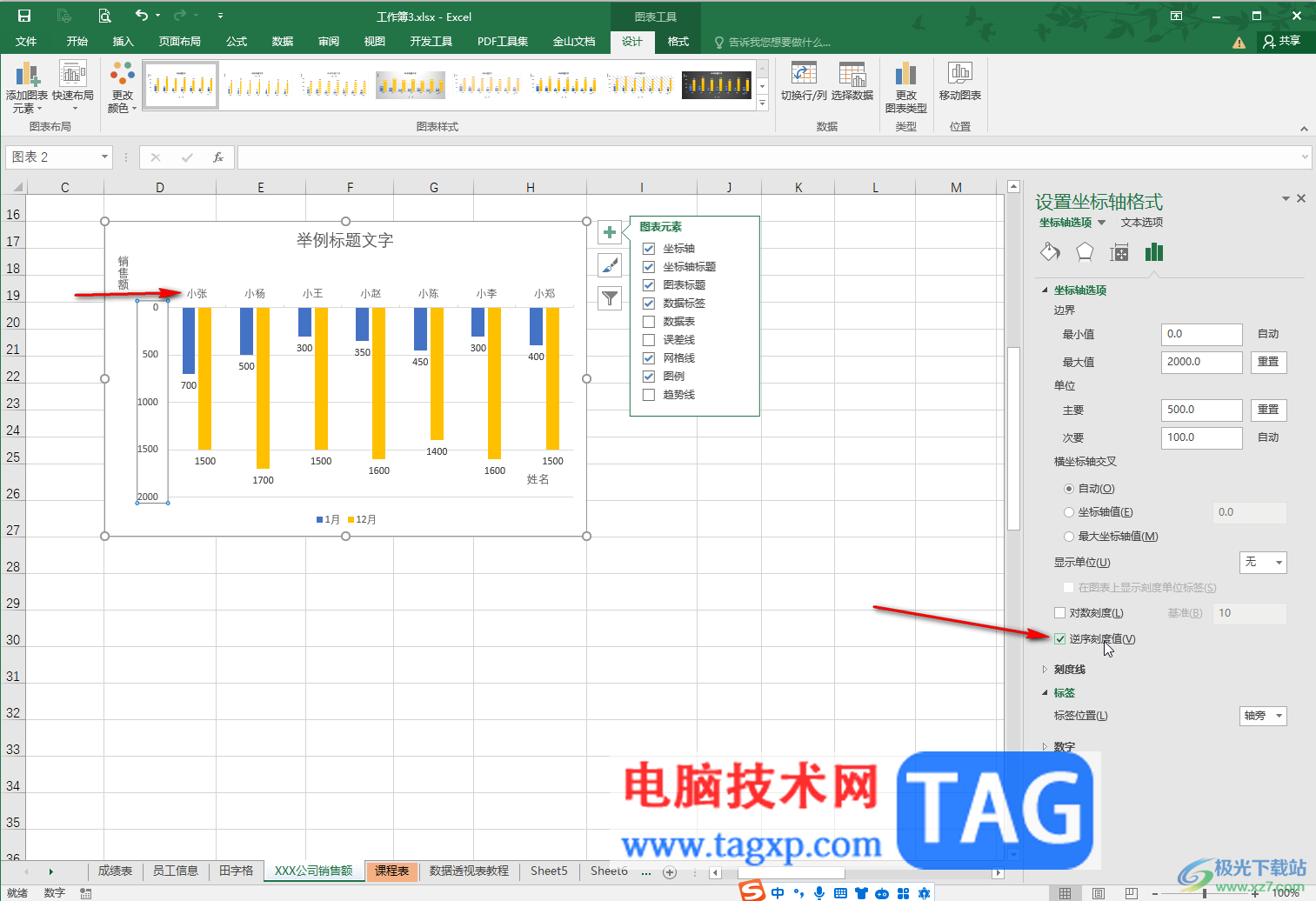The width and height of the screenshot is (1316, 901).
Task: Click the 次要 unit input field
Action: point(1202,437)
